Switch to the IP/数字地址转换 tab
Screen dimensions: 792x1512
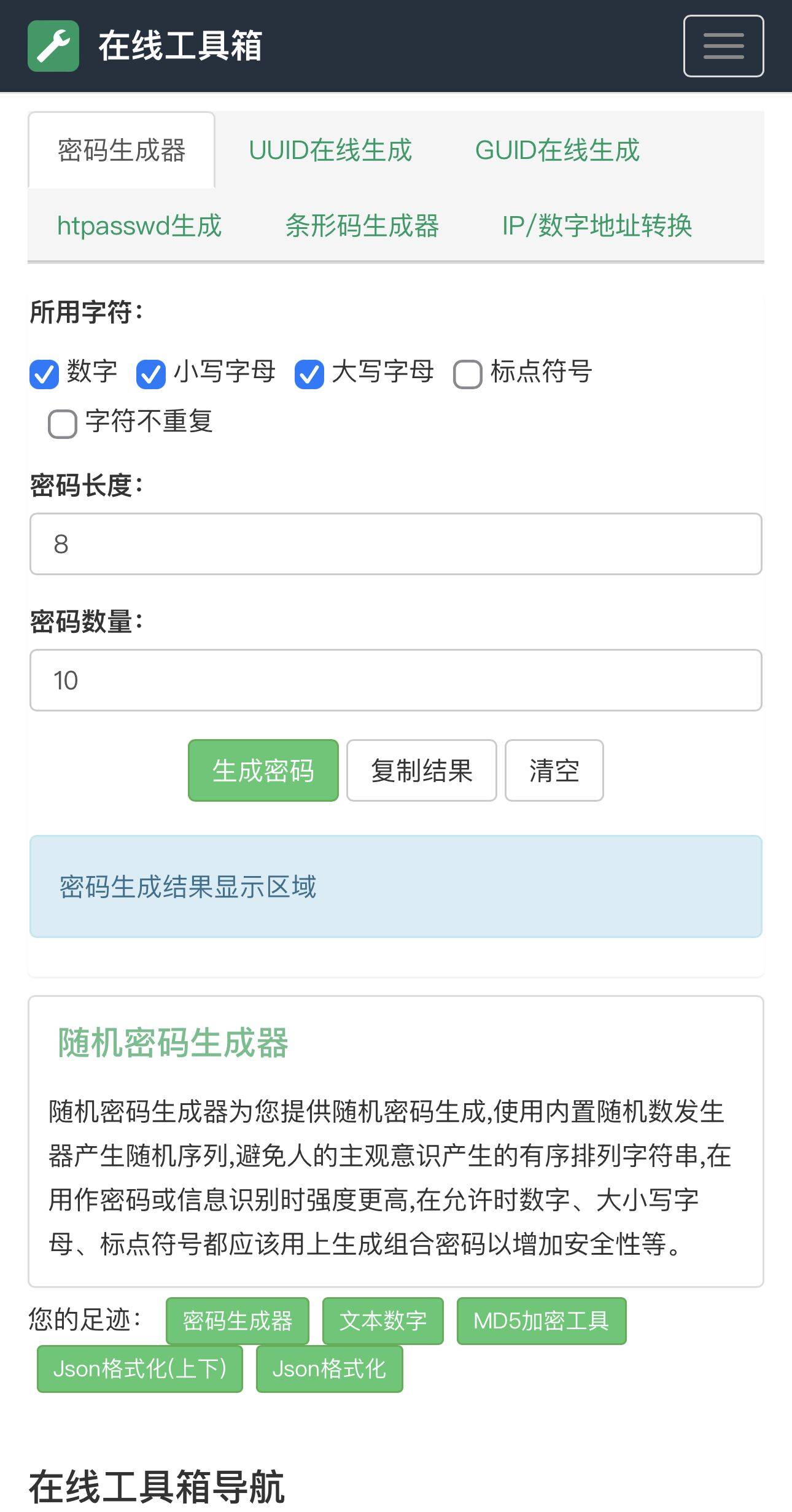click(596, 226)
